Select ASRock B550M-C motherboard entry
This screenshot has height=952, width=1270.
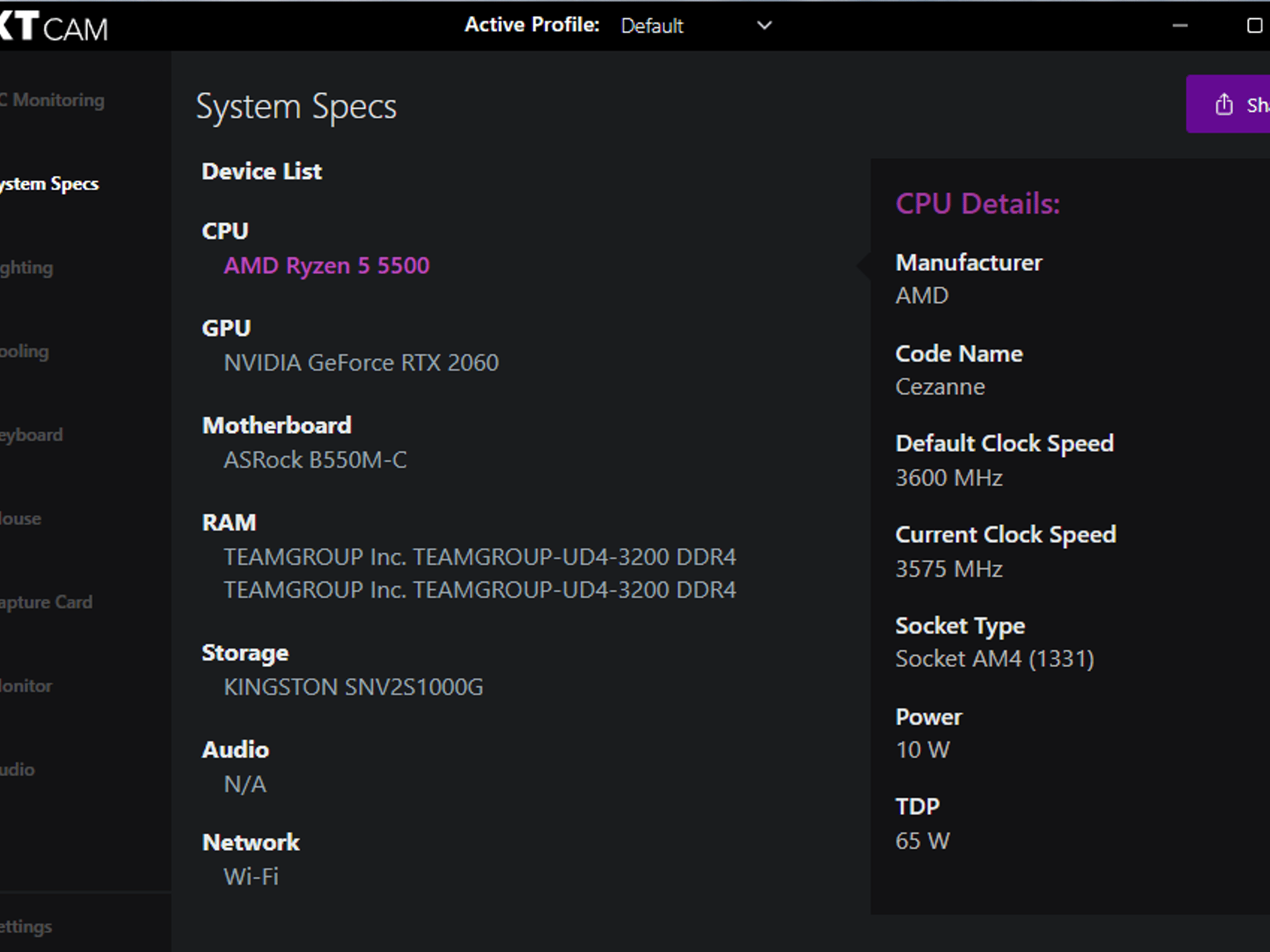point(315,460)
